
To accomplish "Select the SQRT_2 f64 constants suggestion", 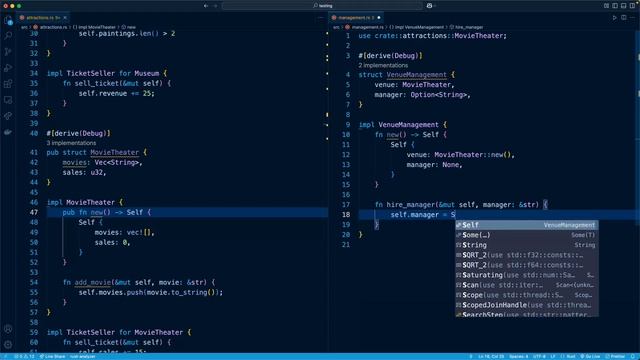I will tap(527, 265).
